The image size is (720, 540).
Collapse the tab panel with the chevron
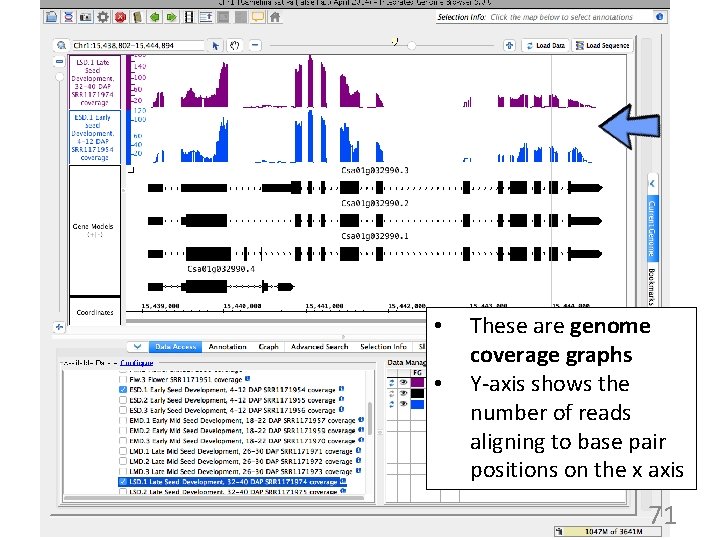(x=137, y=347)
